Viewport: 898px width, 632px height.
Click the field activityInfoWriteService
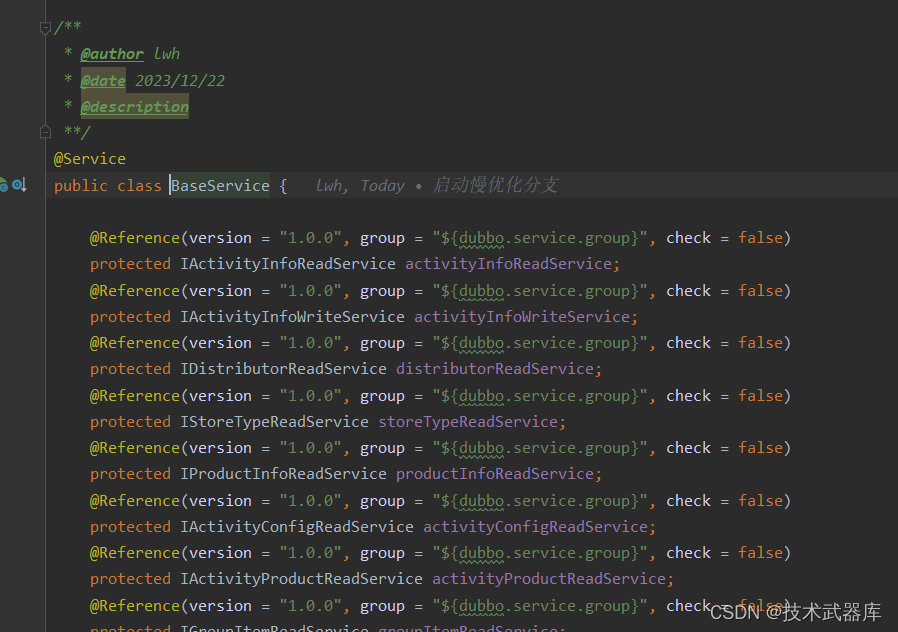point(522,317)
